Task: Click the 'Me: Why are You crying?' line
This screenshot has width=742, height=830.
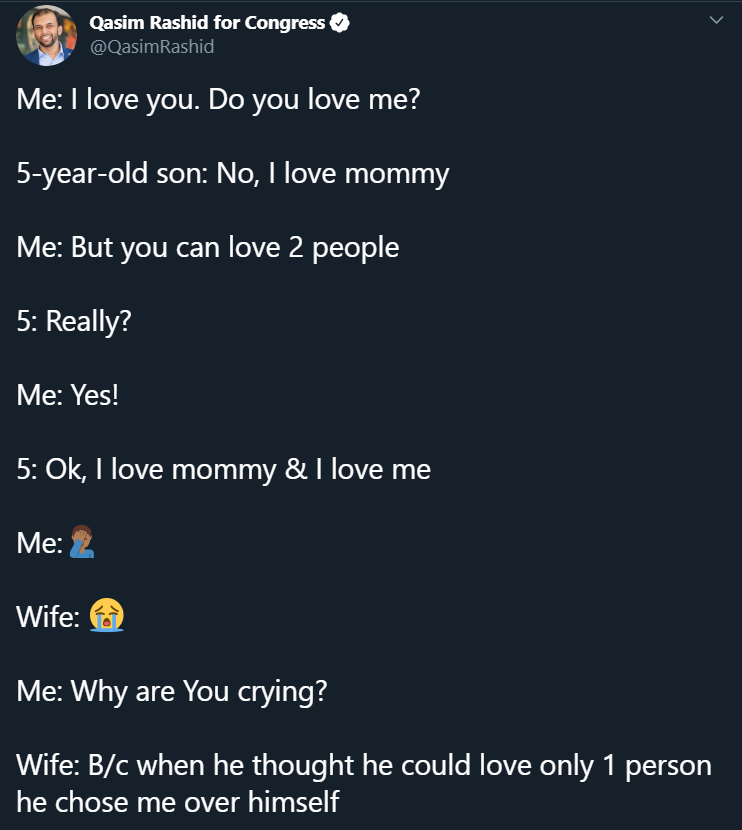Action: coord(171,692)
